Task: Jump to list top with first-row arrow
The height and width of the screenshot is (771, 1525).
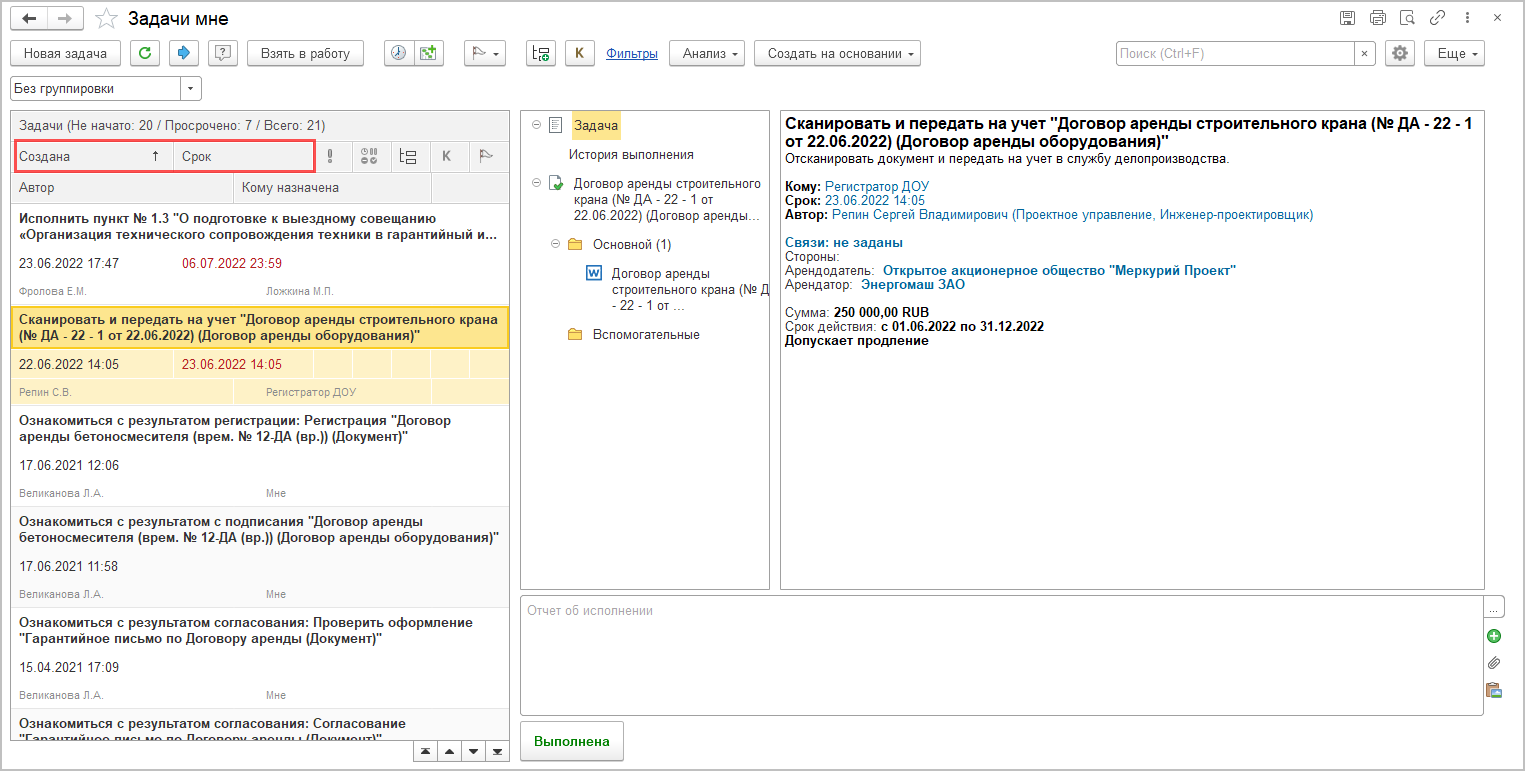Action: tap(426, 752)
